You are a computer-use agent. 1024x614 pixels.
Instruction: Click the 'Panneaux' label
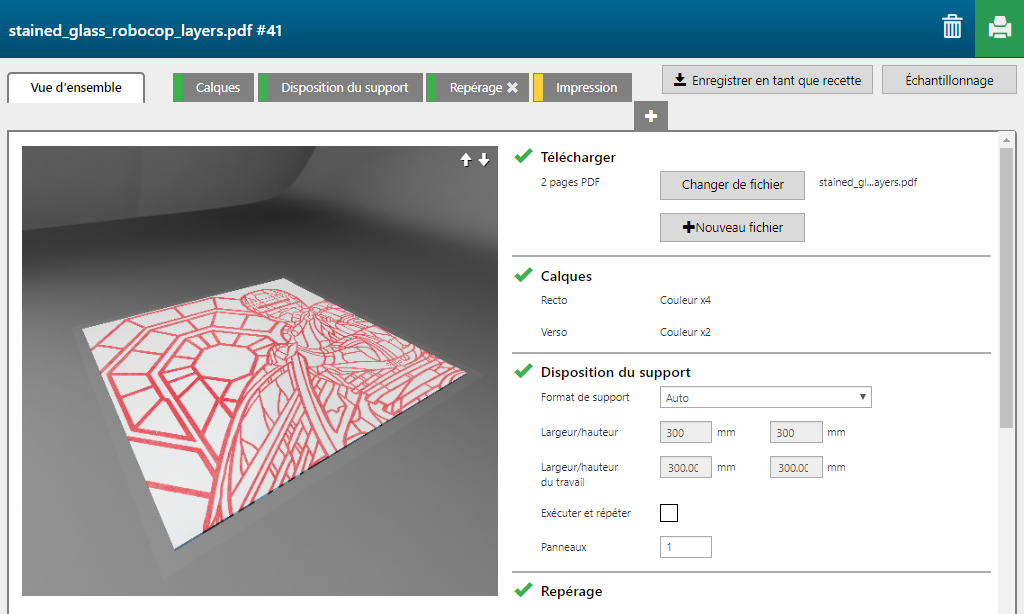[x=564, y=547]
